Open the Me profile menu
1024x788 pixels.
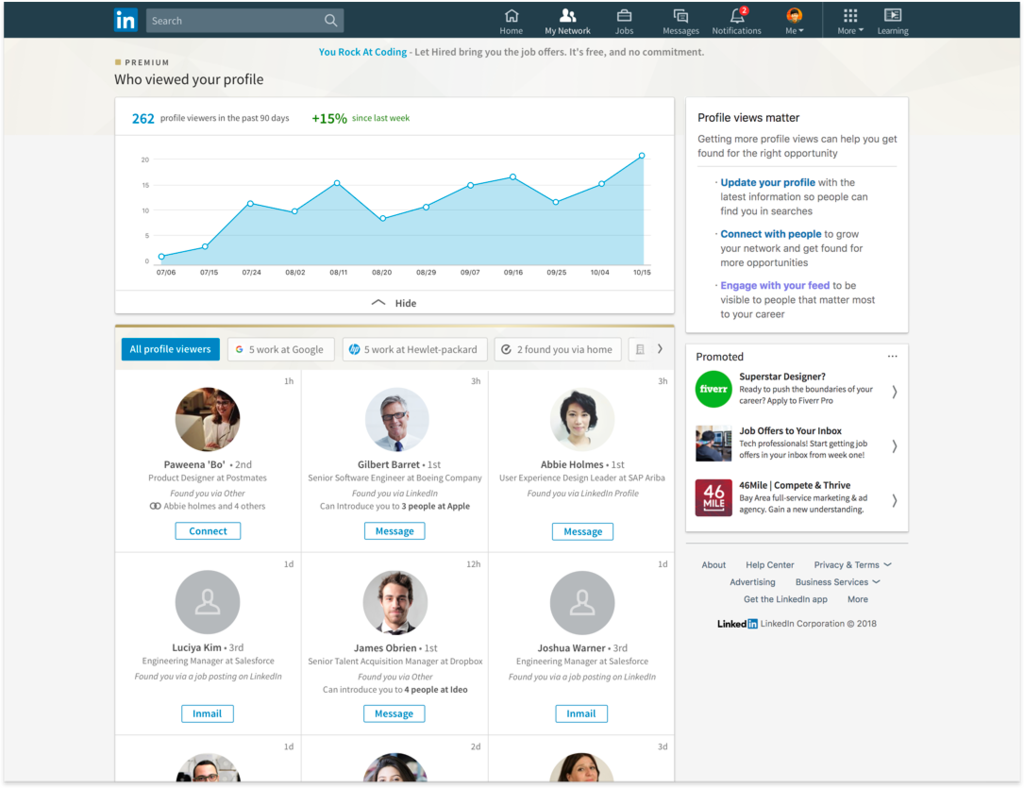794,20
